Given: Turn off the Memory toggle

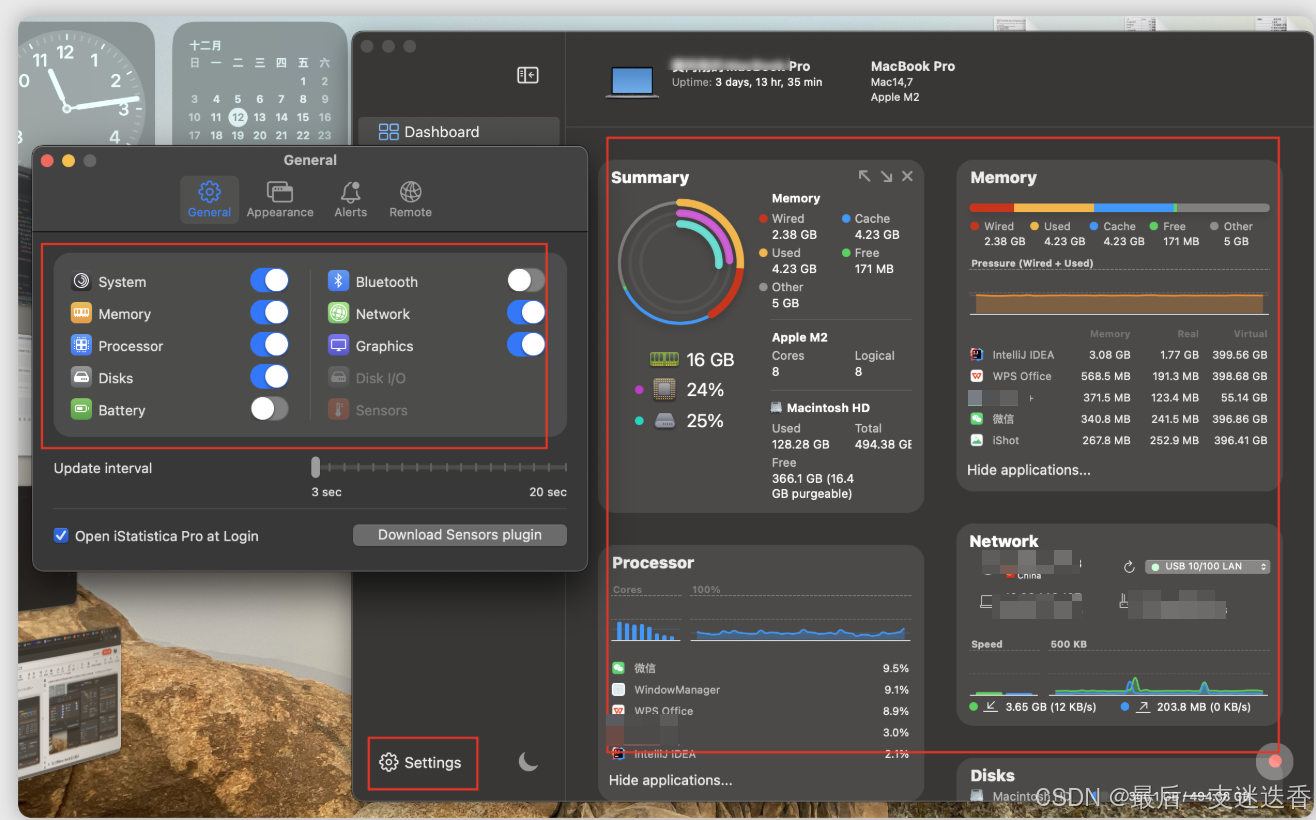Looking at the screenshot, I should [269, 313].
